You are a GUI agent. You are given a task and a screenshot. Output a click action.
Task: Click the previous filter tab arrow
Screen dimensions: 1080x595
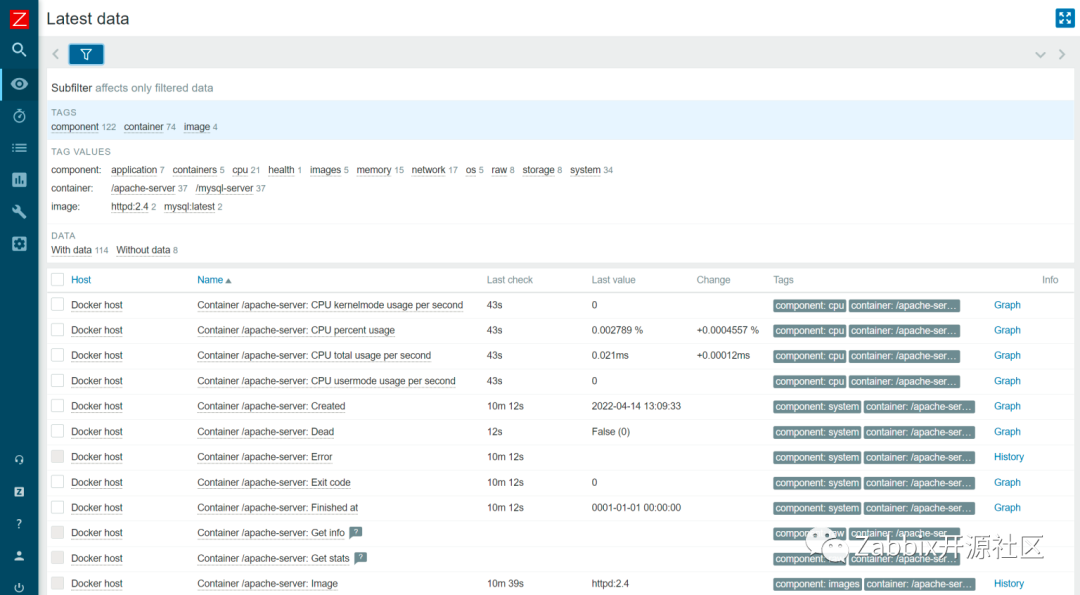(x=56, y=54)
